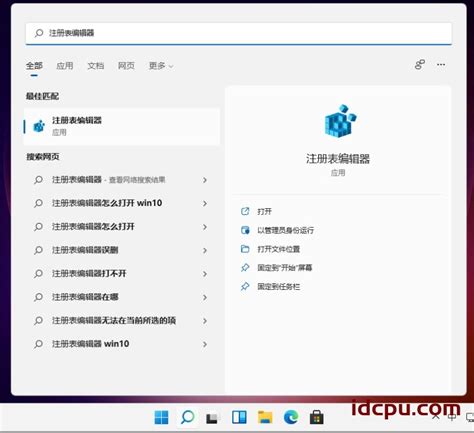
Task: Open File Explorer from the taskbar
Action: (265, 417)
